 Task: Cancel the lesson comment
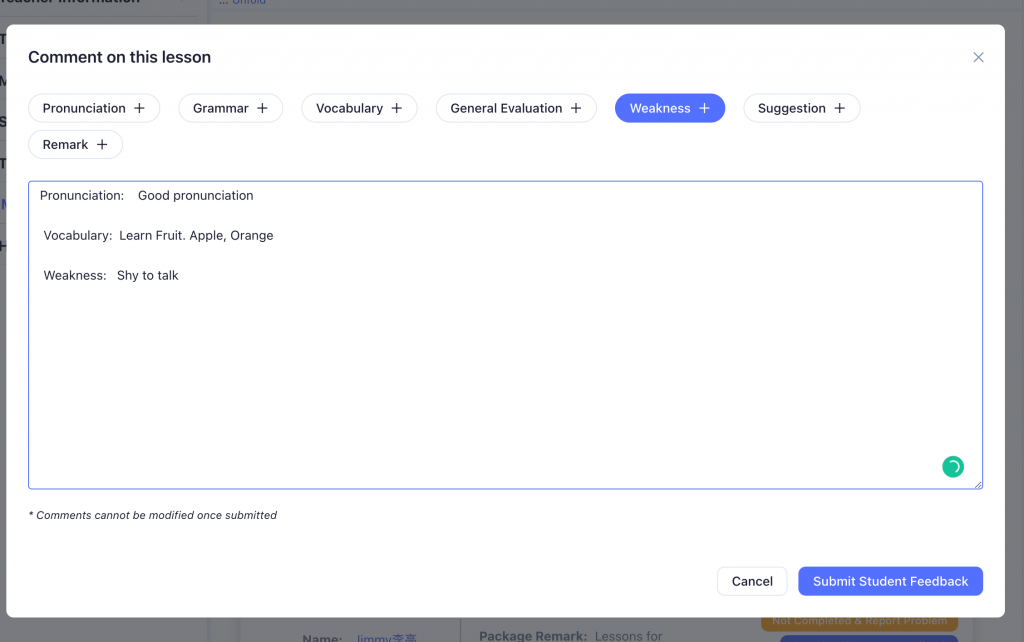(752, 581)
